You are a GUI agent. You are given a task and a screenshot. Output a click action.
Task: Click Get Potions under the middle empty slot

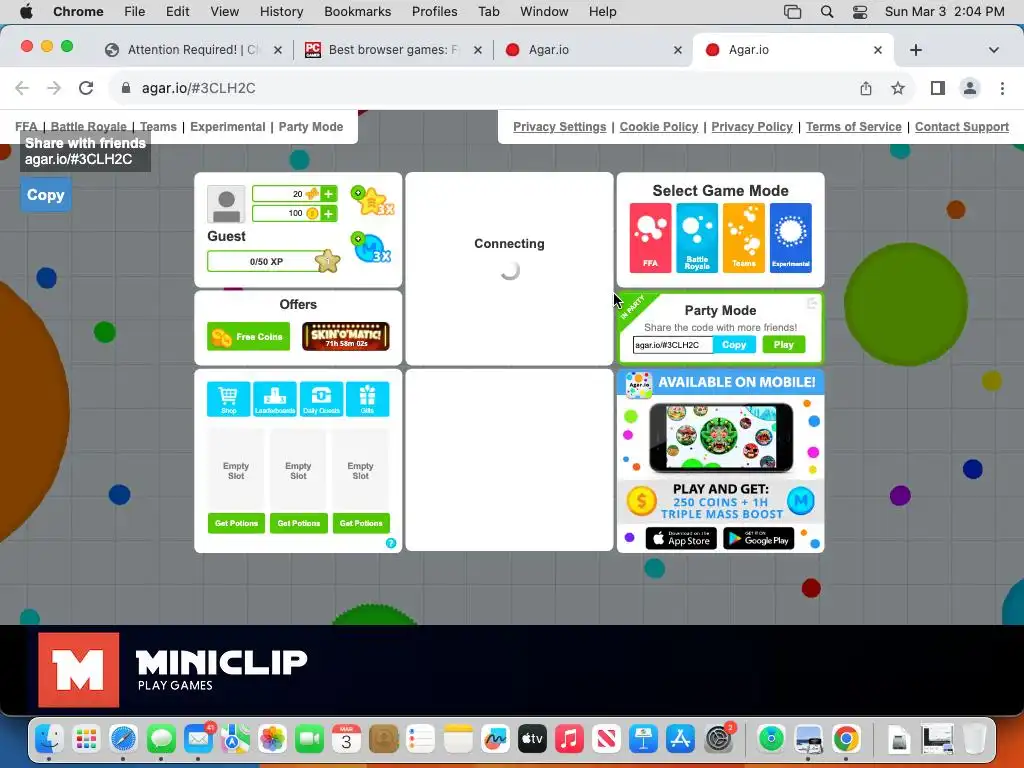(298, 523)
